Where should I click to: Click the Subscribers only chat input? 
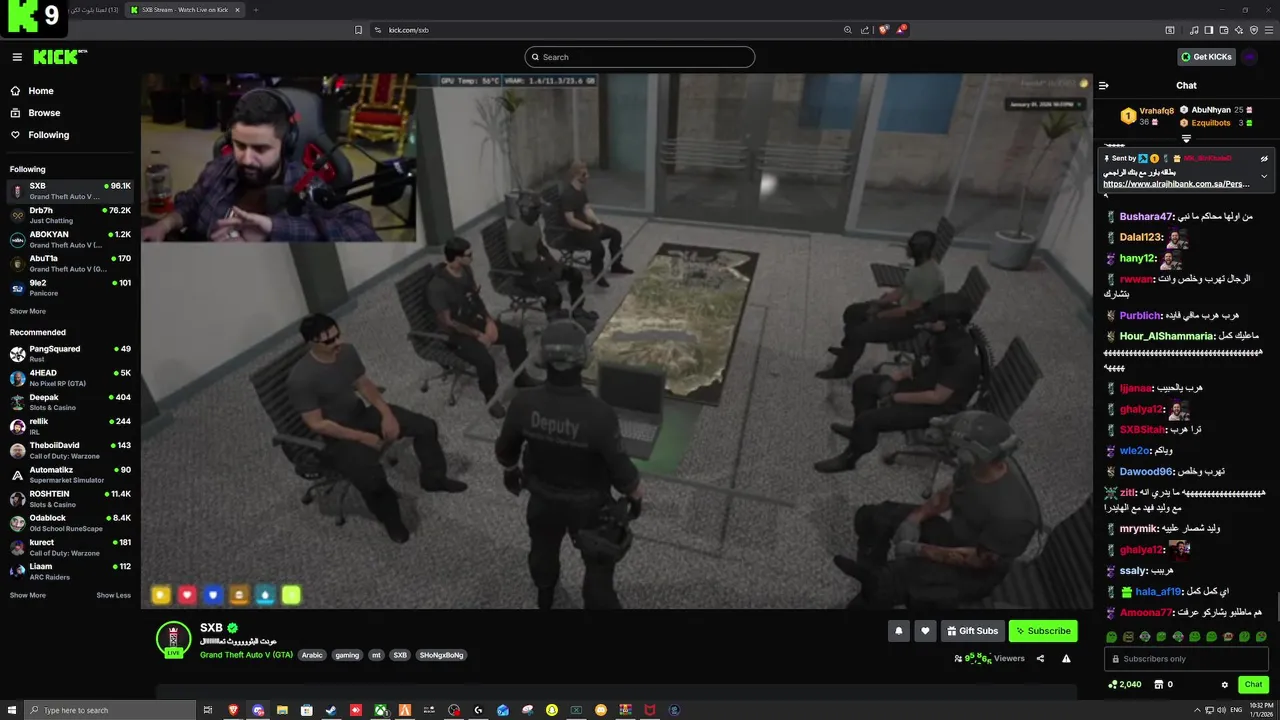1186,659
